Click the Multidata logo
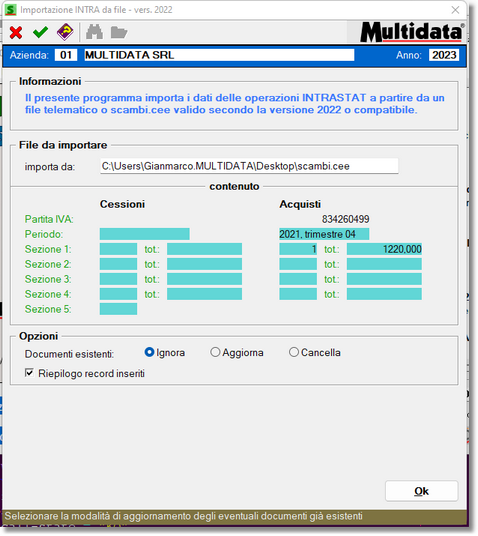The image size is (478, 536). click(x=412, y=32)
